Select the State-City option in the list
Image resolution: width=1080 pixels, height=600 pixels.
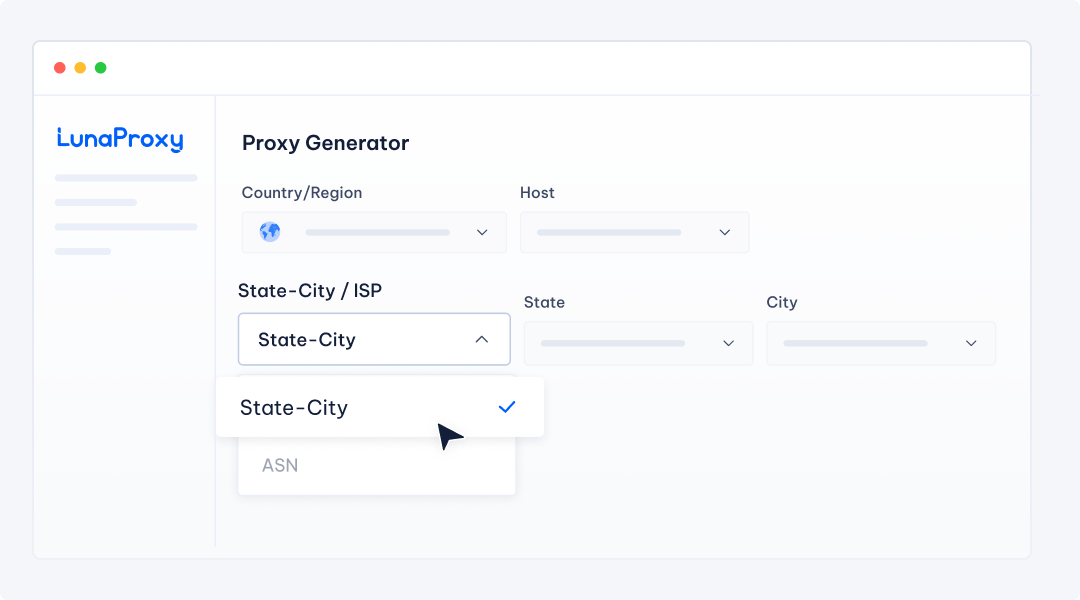coord(294,408)
